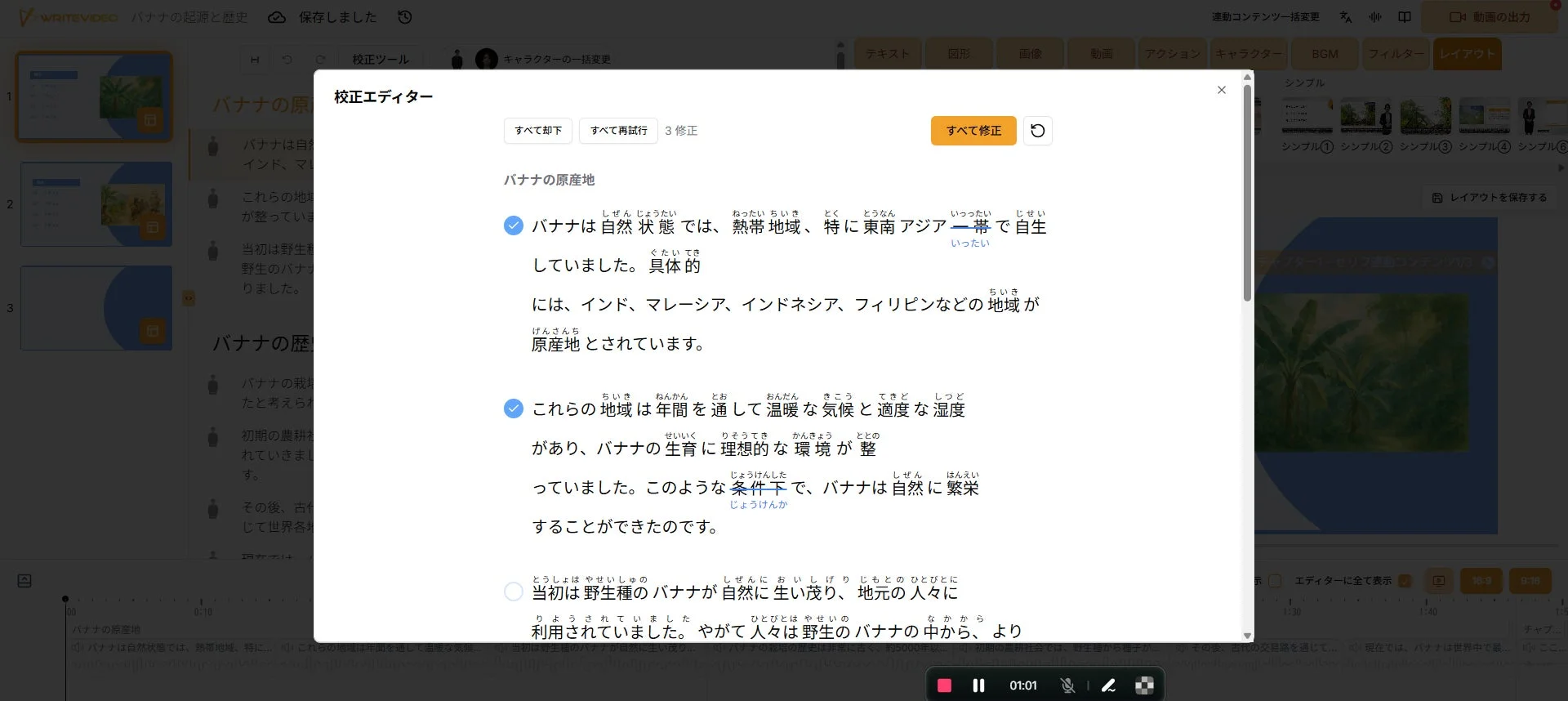Click the WriteVideo logo
Screen dimensions: 1568x701
69,16
